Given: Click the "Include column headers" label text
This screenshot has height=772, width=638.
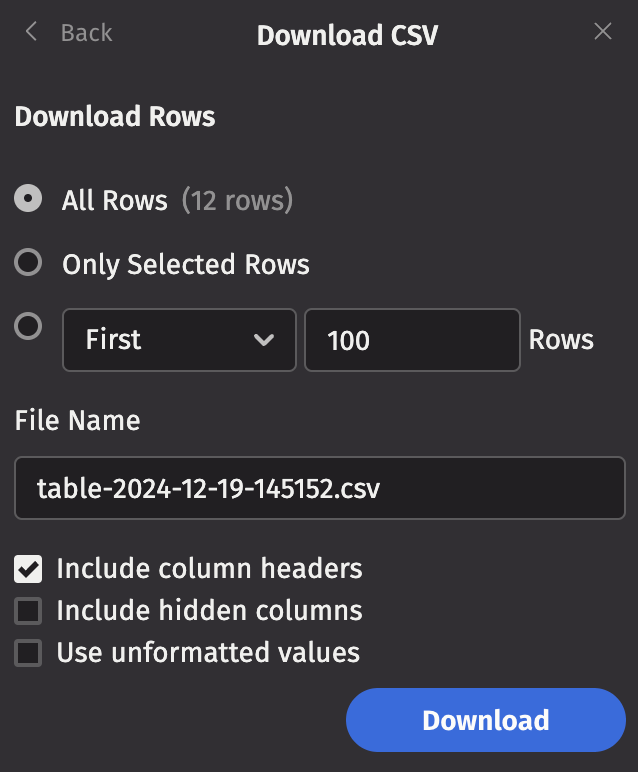Looking at the screenshot, I should (209, 569).
